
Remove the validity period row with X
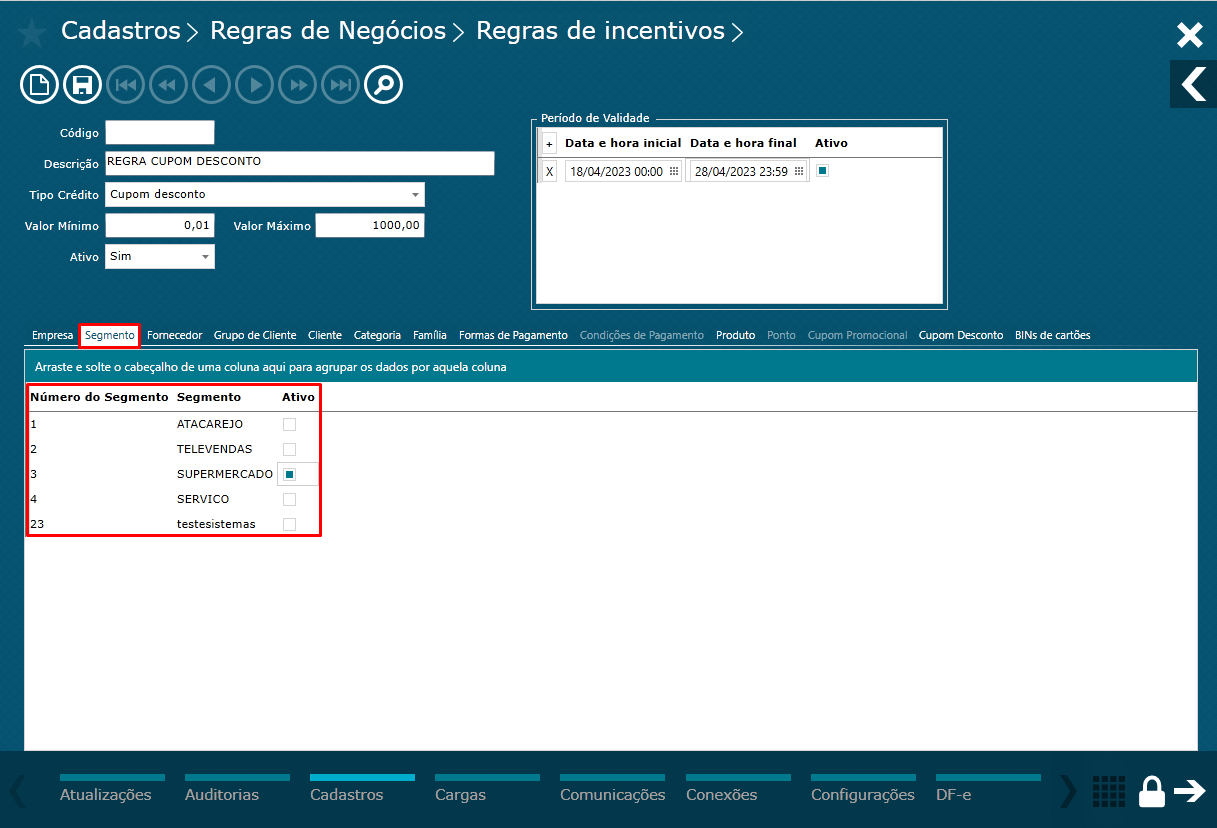[549, 171]
